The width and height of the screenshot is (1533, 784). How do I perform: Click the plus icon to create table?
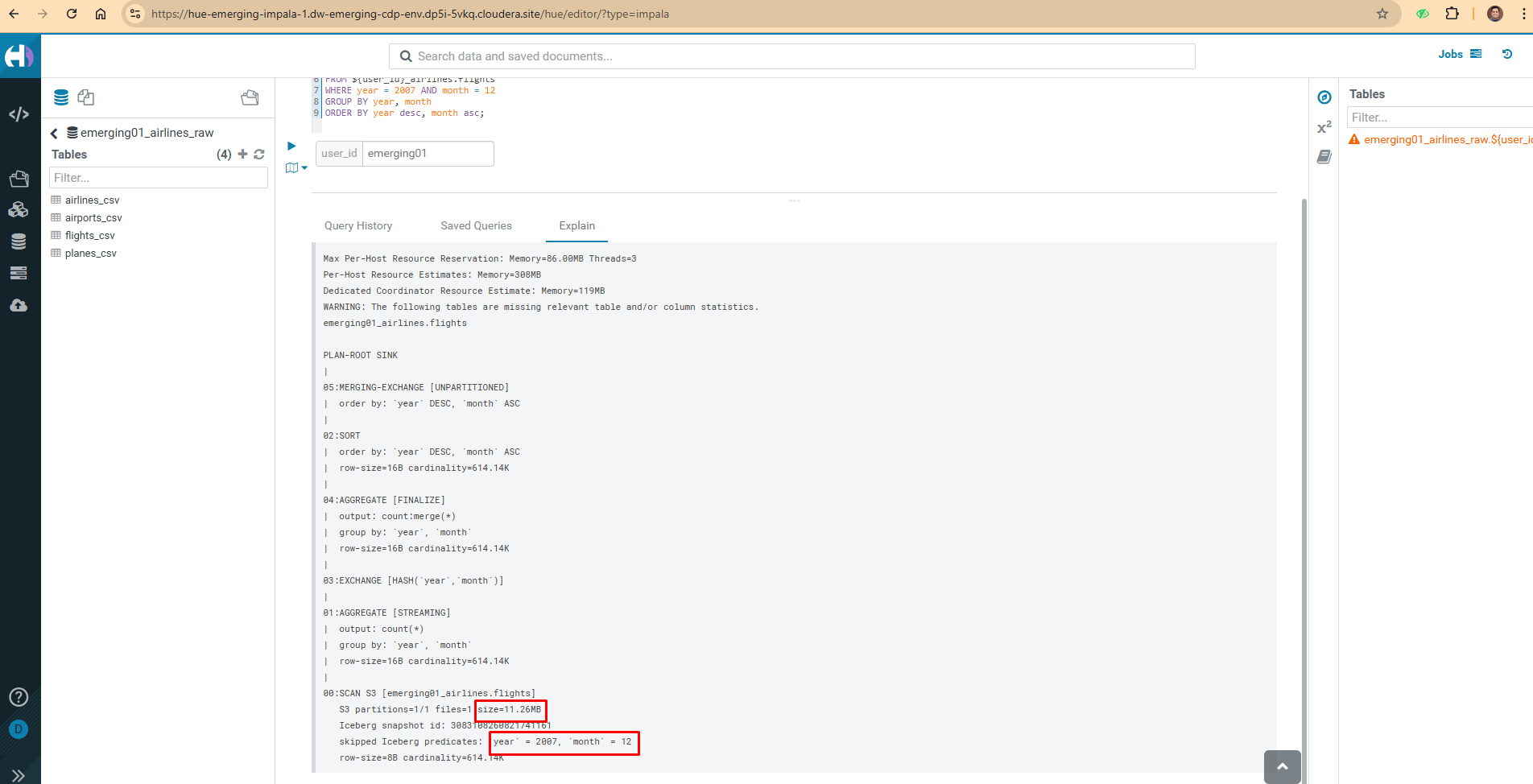(242, 154)
